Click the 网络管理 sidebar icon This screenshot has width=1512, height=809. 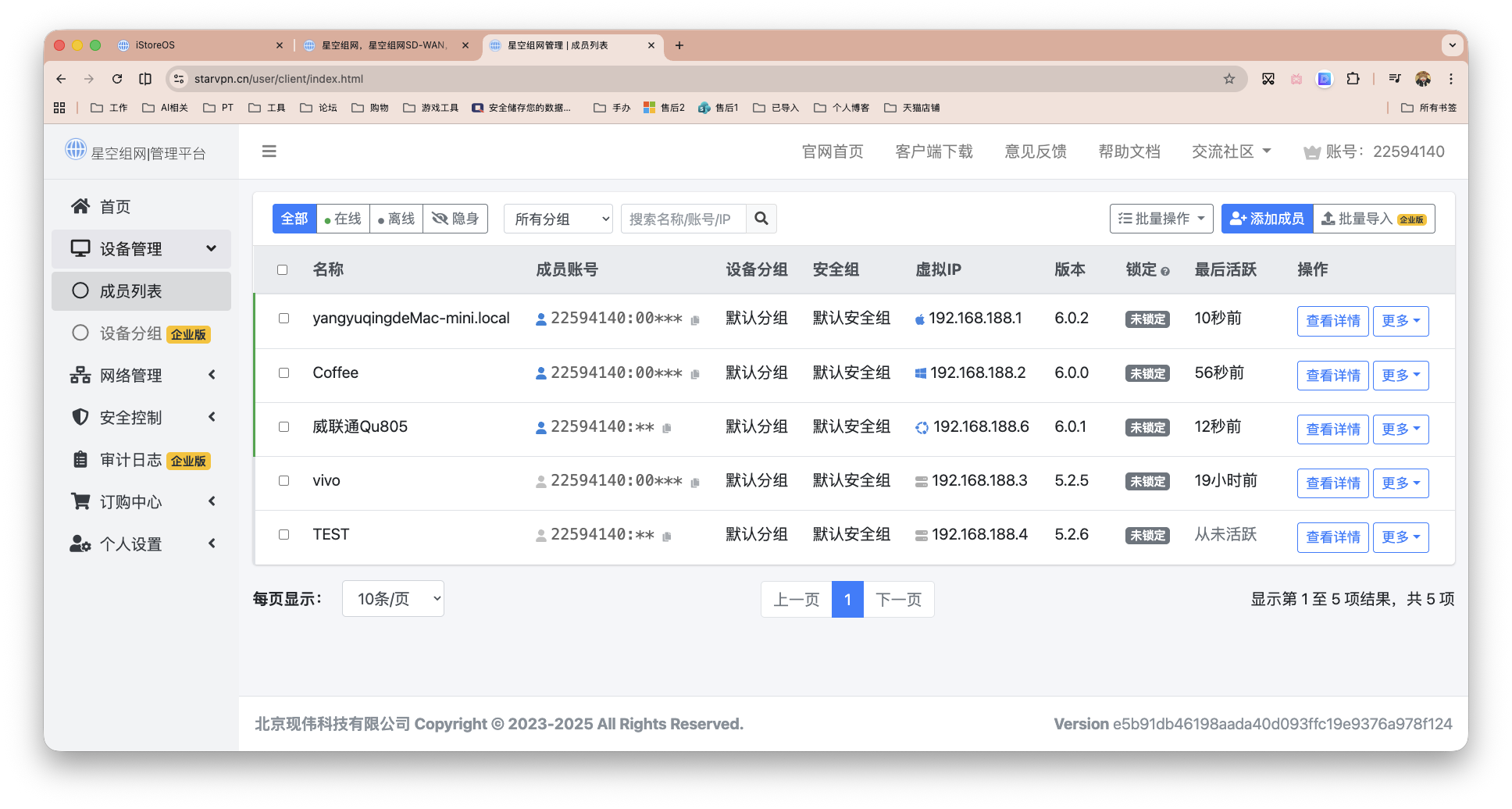(x=80, y=375)
